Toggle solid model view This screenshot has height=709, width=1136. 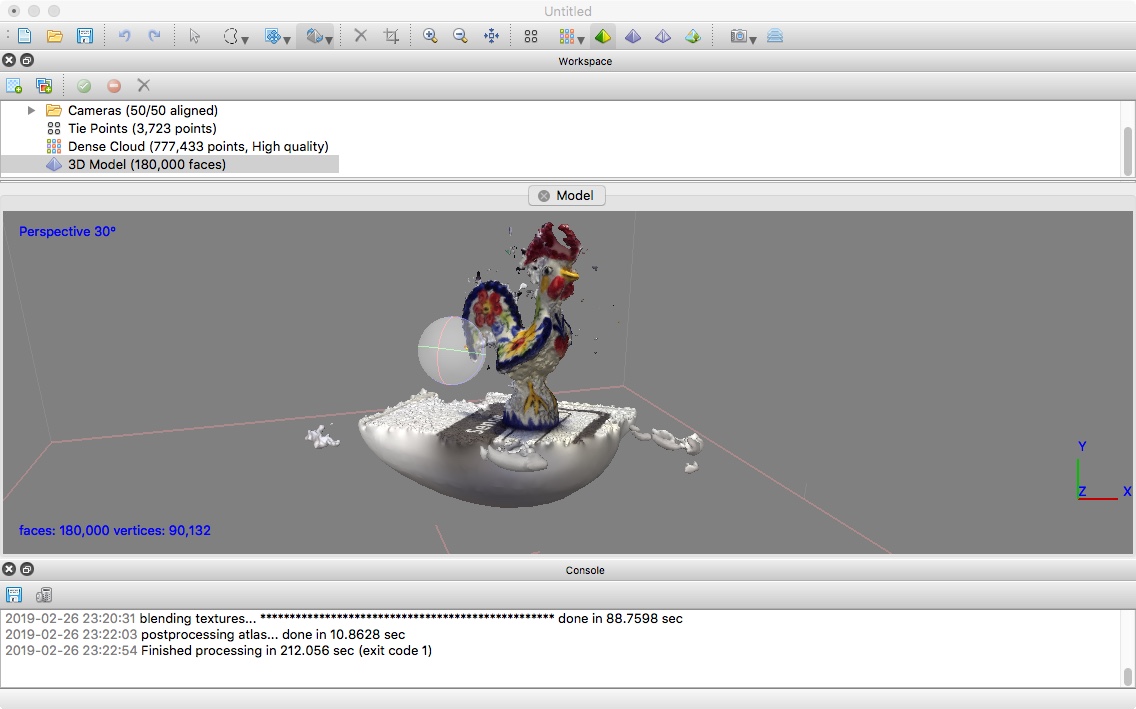point(632,36)
